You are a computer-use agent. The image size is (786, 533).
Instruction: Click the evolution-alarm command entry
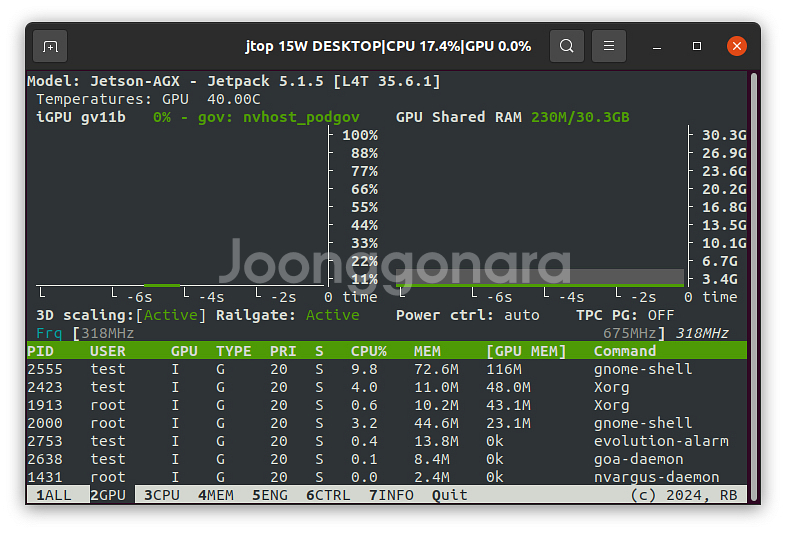[661, 441]
